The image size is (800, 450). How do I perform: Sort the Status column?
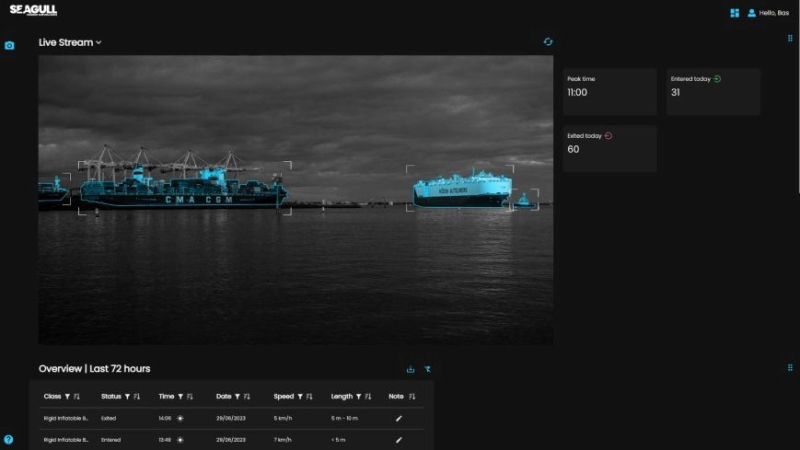tap(137, 396)
